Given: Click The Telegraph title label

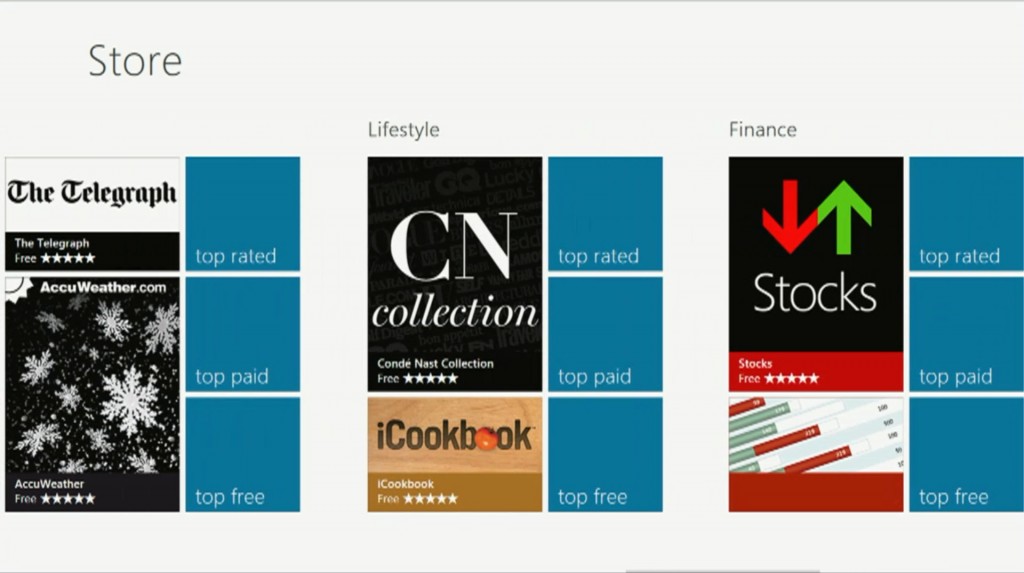Looking at the screenshot, I should click(52, 243).
